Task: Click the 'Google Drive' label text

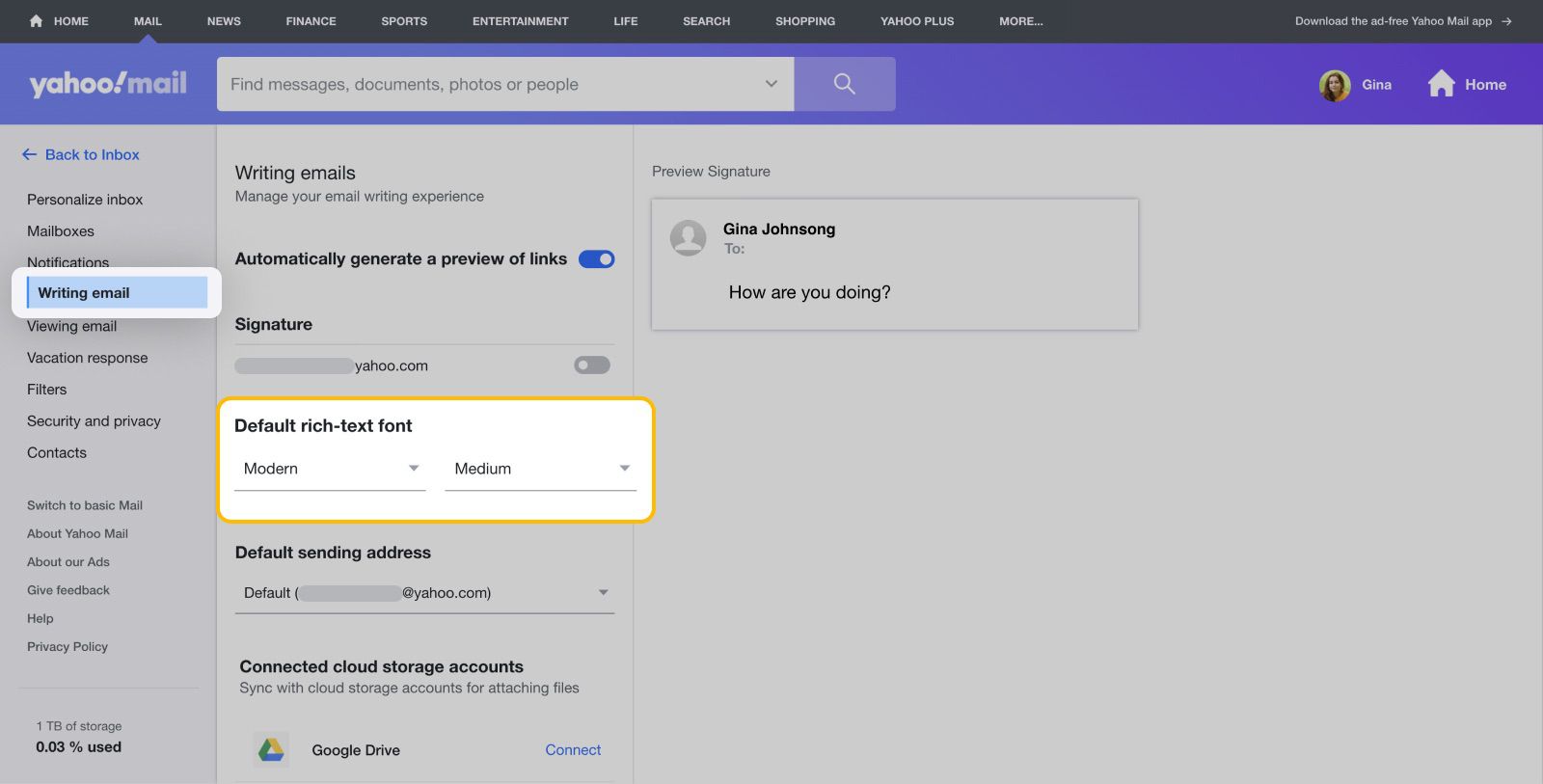Action: (356, 750)
